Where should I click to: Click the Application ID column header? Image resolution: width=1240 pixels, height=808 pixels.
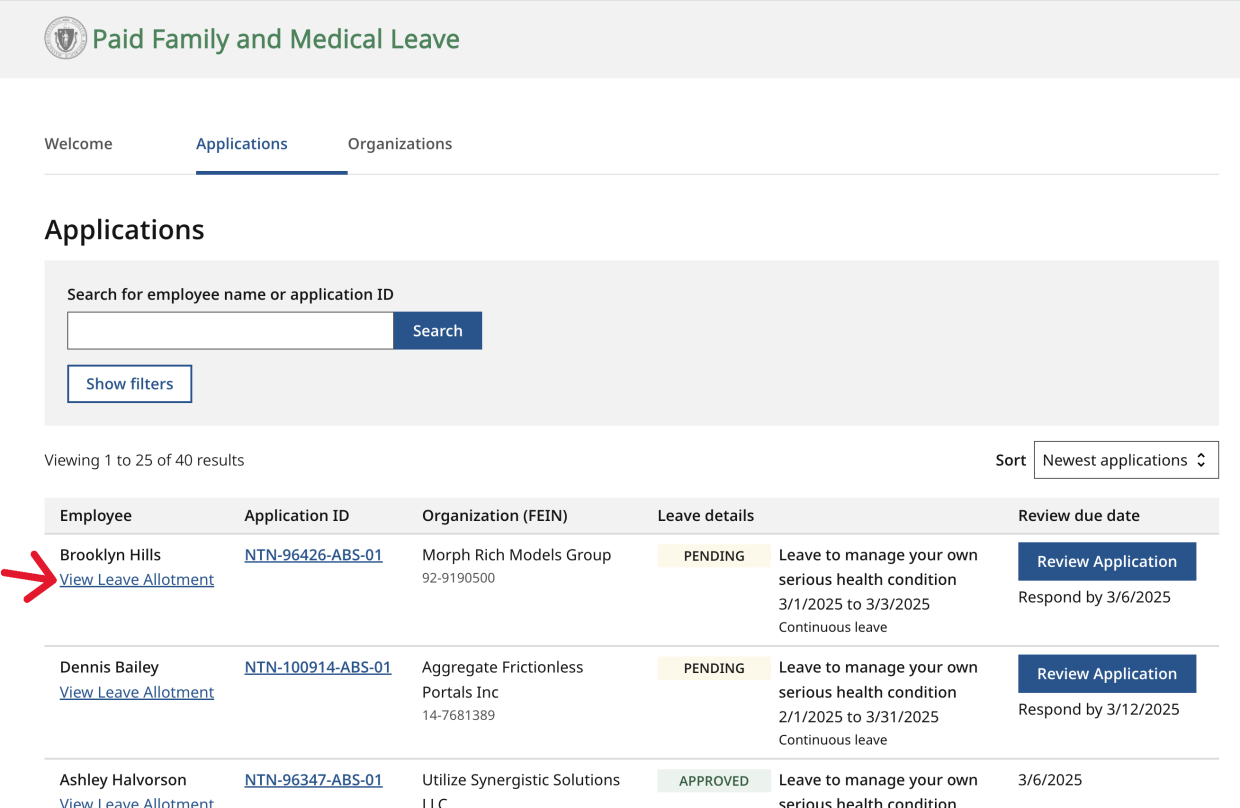pos(297,516)
